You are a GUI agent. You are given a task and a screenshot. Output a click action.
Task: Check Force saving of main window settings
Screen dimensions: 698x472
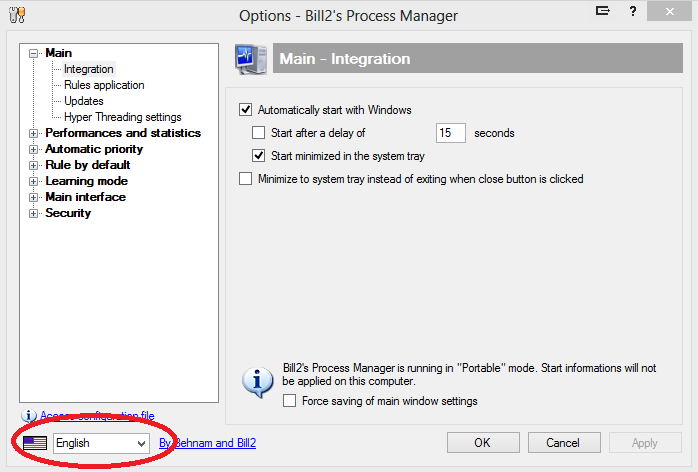pyautogui.click(x=290, y=401)
